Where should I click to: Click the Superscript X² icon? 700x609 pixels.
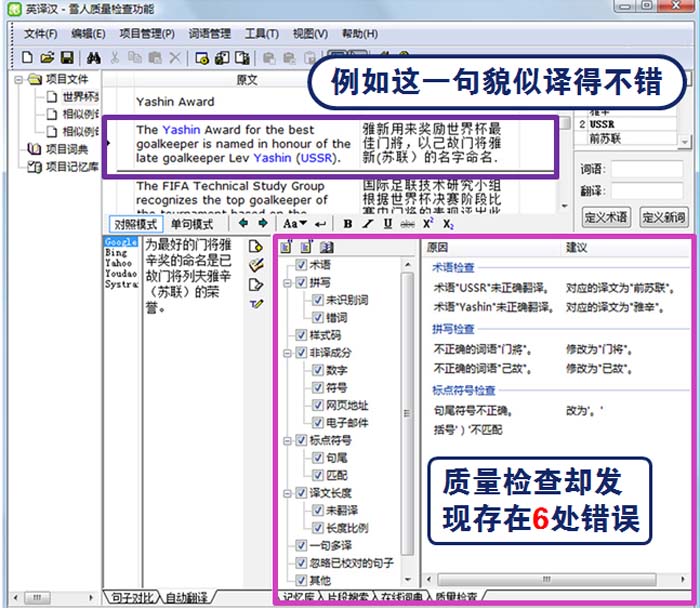point(428,224)
